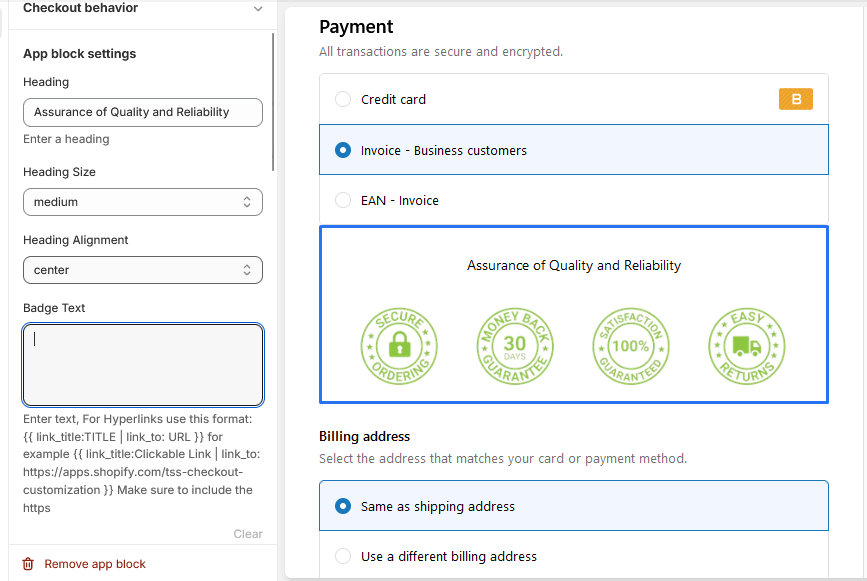Open the Heading Size dropdown
The height and width of the screenshot is (581, 867).
tap(143, 202)
